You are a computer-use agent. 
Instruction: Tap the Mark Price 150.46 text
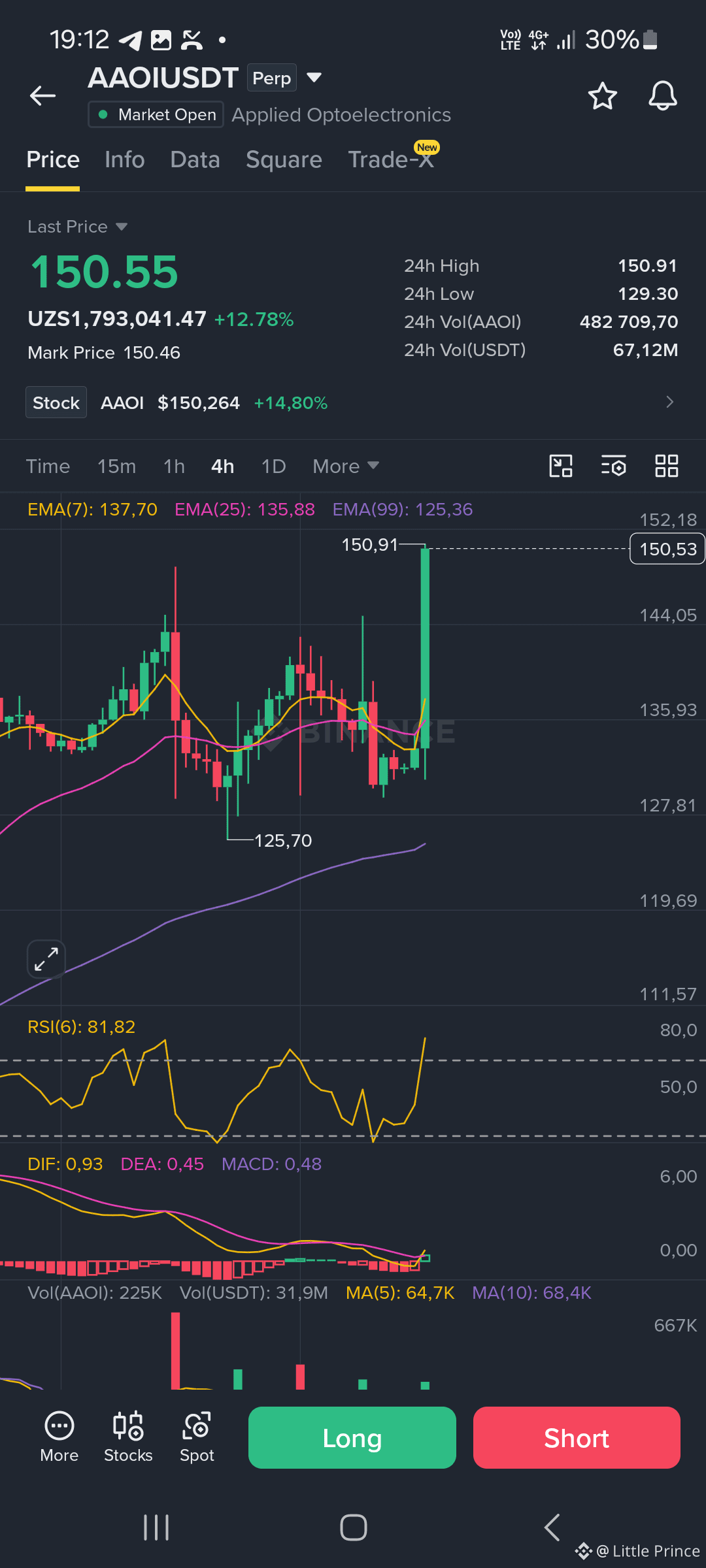[104, 353]
